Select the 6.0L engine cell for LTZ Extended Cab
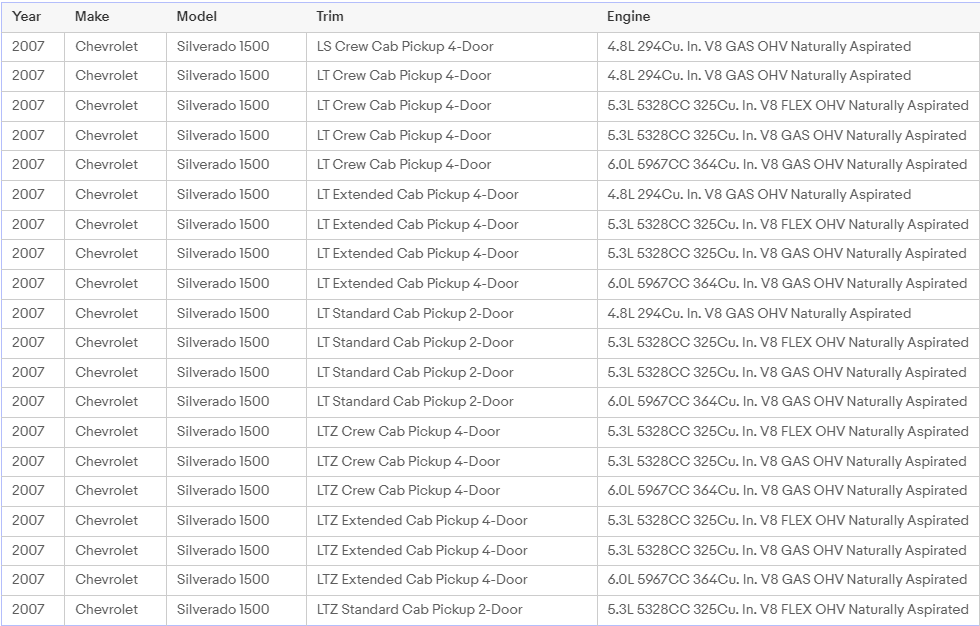The image size is (980, 626). click(787, 579)
